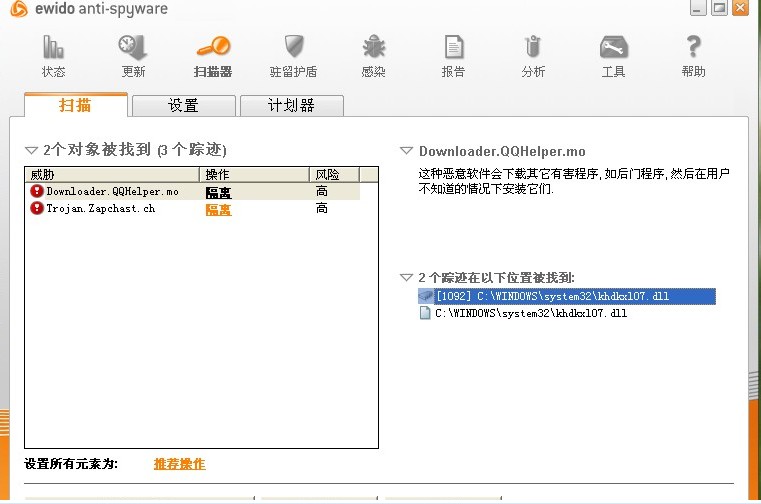The image size is (761, 504).
Task: Open the 帮助 help question mark icon
Action: point(694,47)
